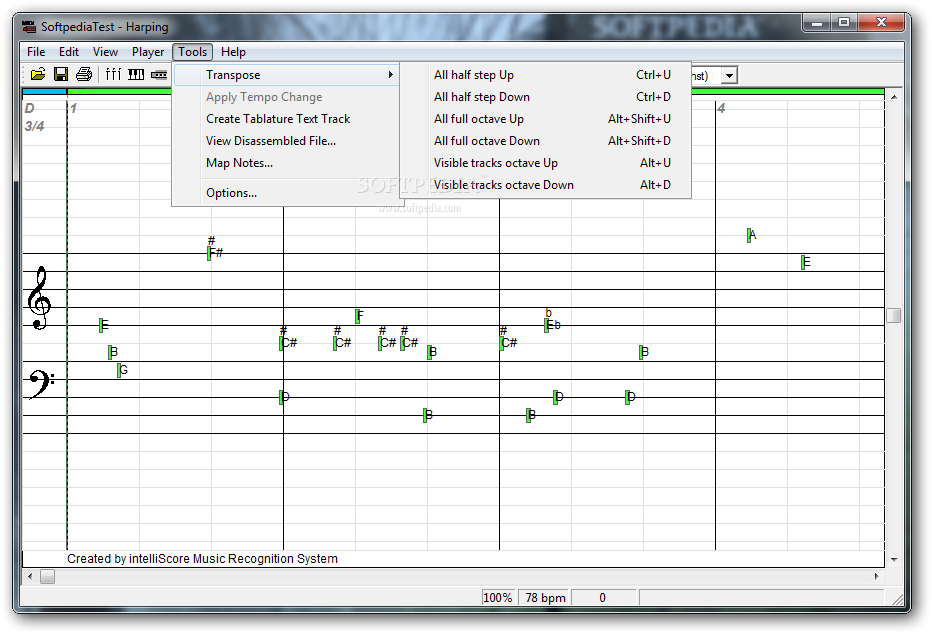Maximize the Harping window
Image resolution: width=932 pixels, height=634 pixels.
(x=844, y=23)
